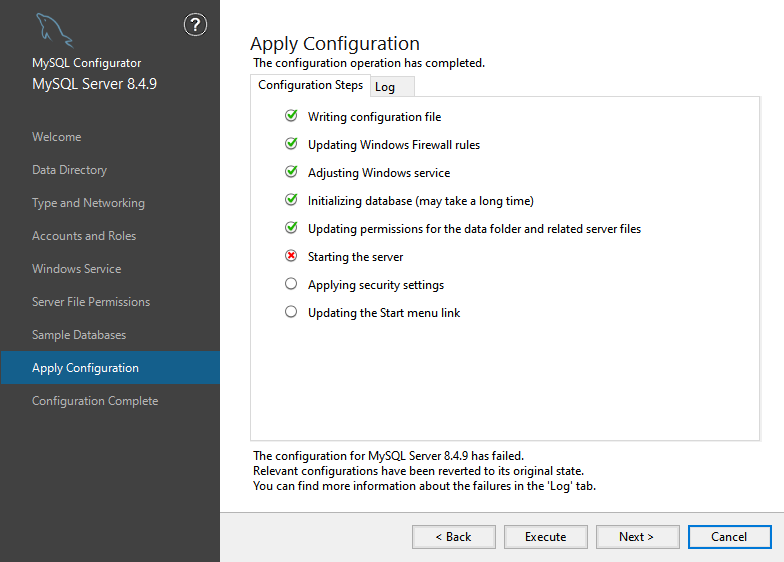Click the Starting the server step text
This screenshot has height=562, width=784.
(x=355, y=257)
